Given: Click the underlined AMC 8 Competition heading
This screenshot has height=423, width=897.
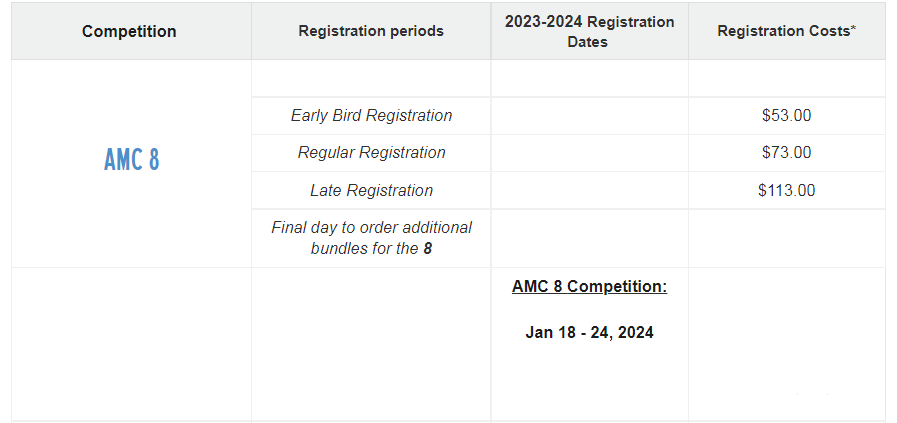Looking at the screenshot, I should point(589,286).
